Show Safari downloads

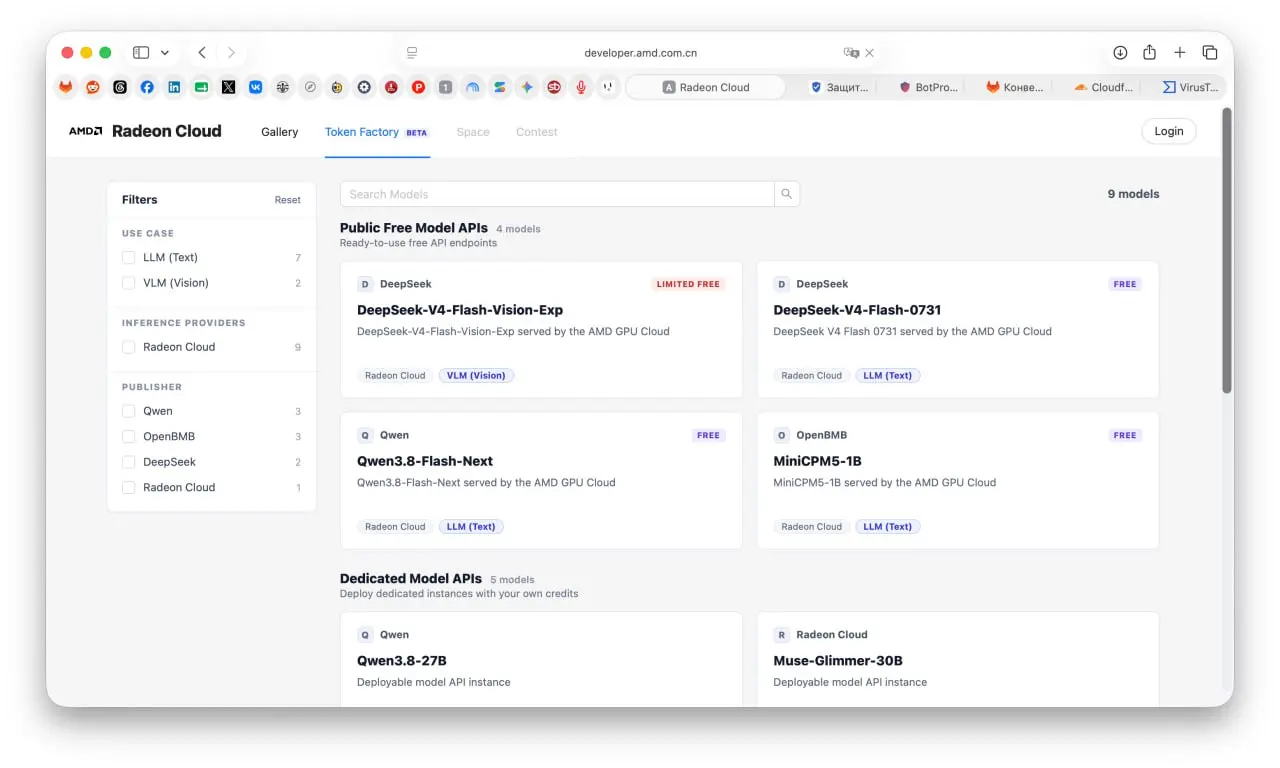pos(1120,53)
